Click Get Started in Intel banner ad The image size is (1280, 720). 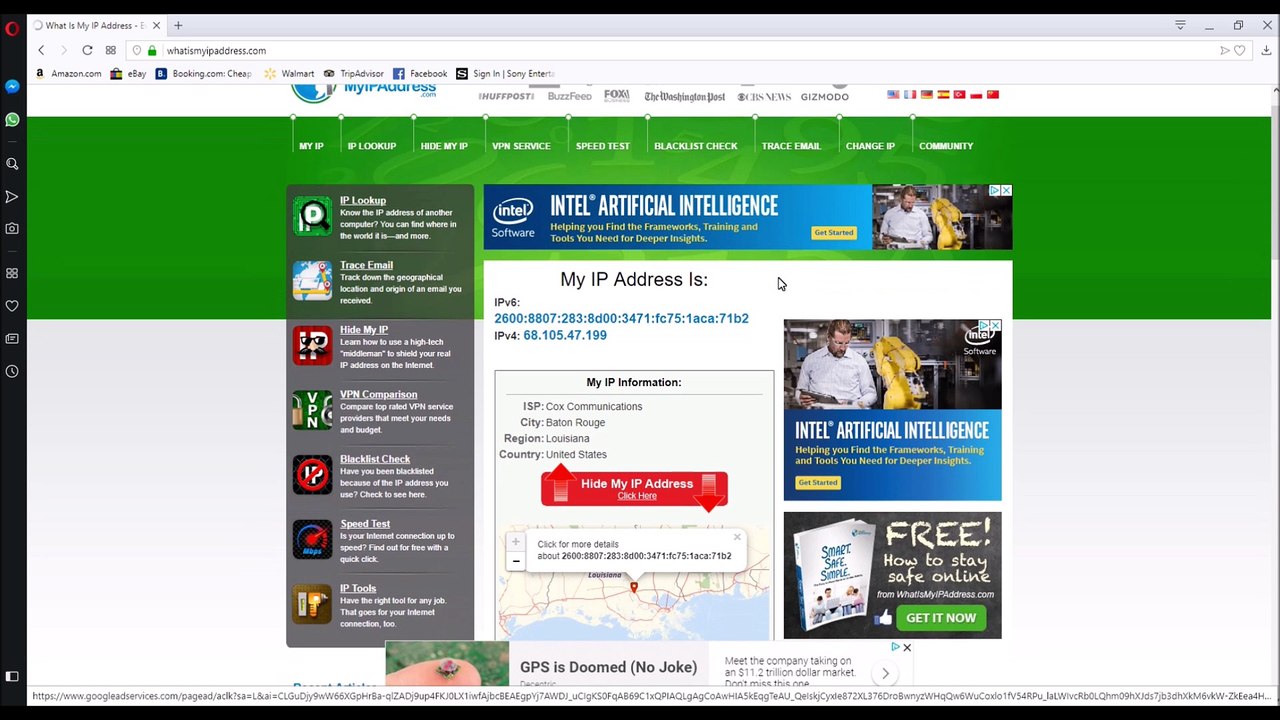pos(833,232)
